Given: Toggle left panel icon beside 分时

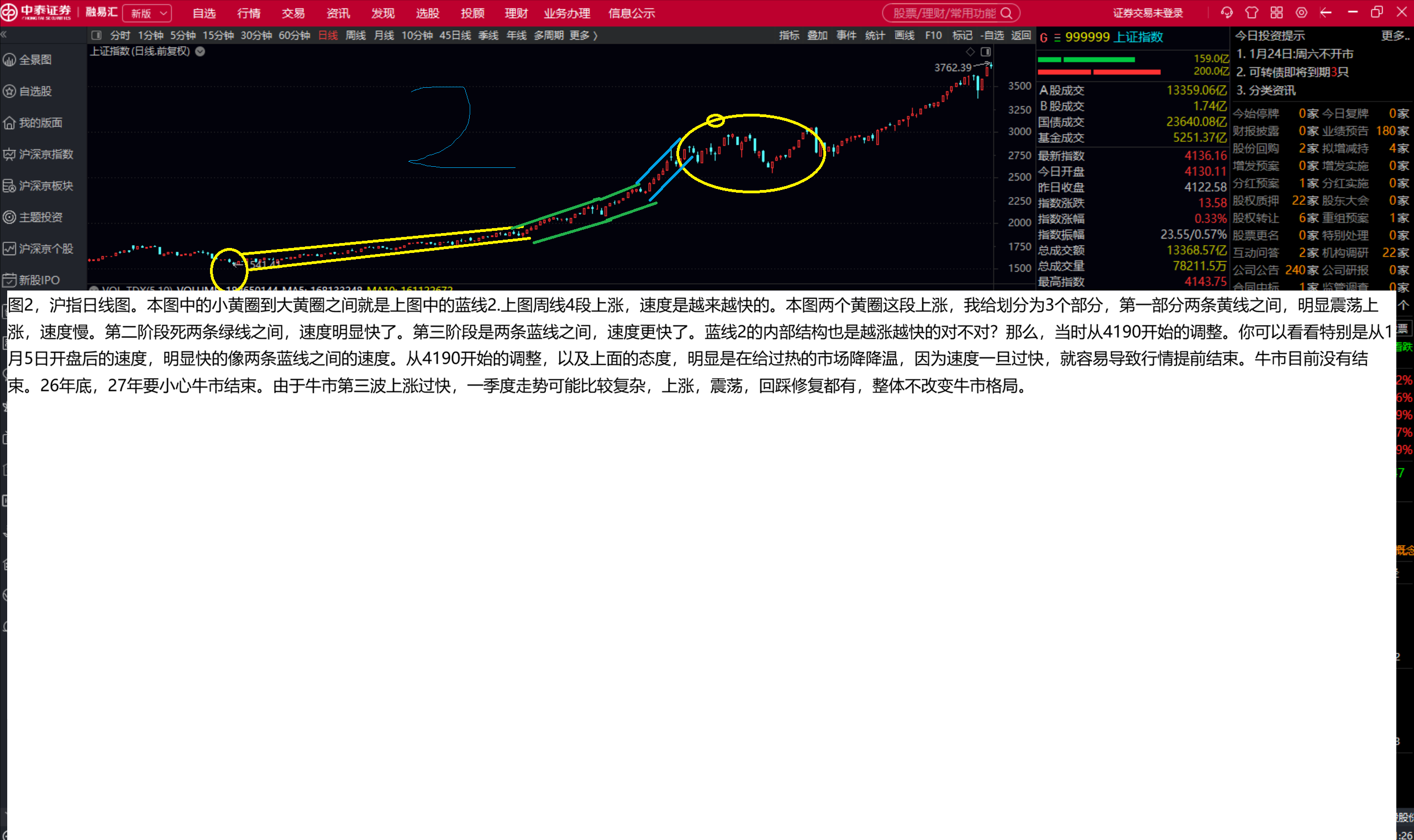Looking at the screenshot, I should [97, 35].
